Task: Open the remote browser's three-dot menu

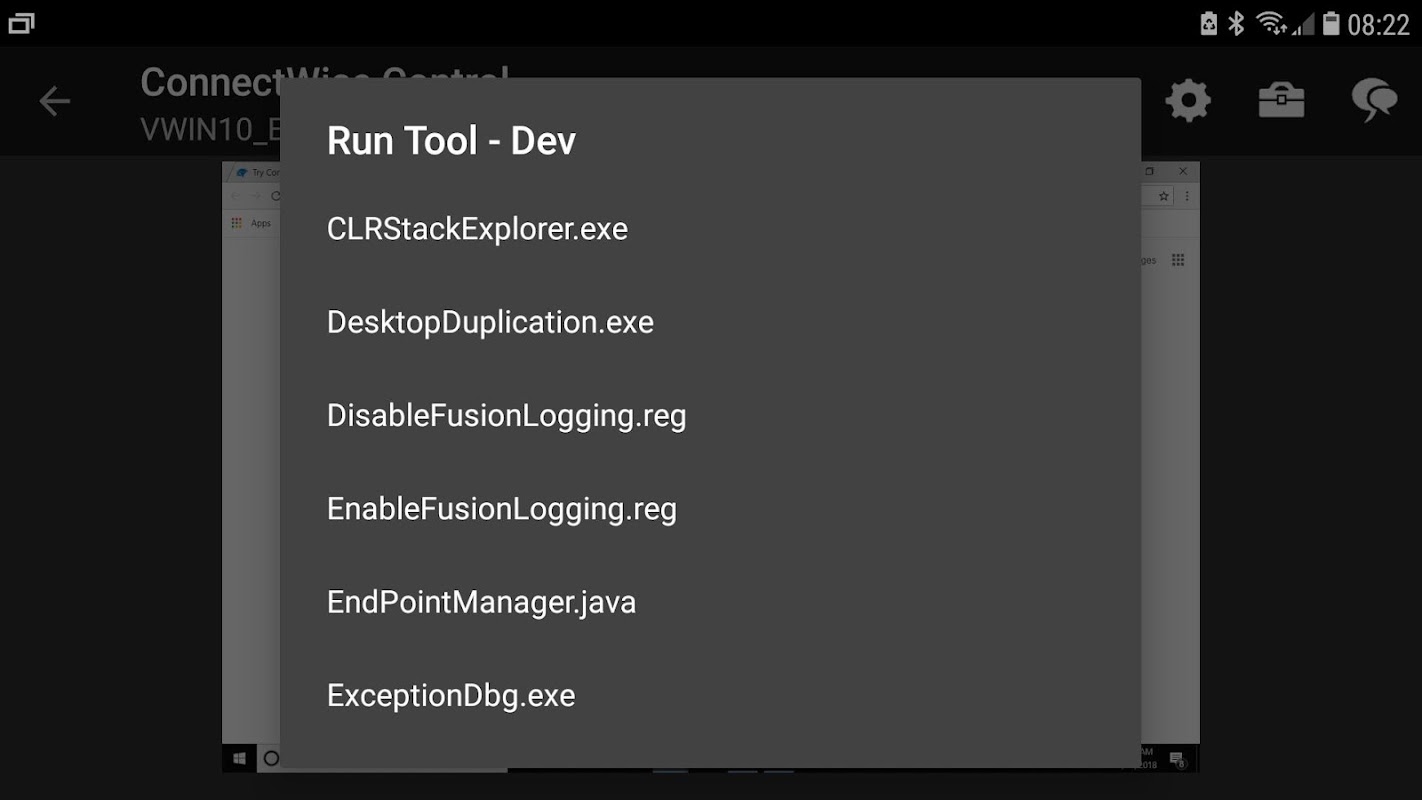Action: (1187, 197)
